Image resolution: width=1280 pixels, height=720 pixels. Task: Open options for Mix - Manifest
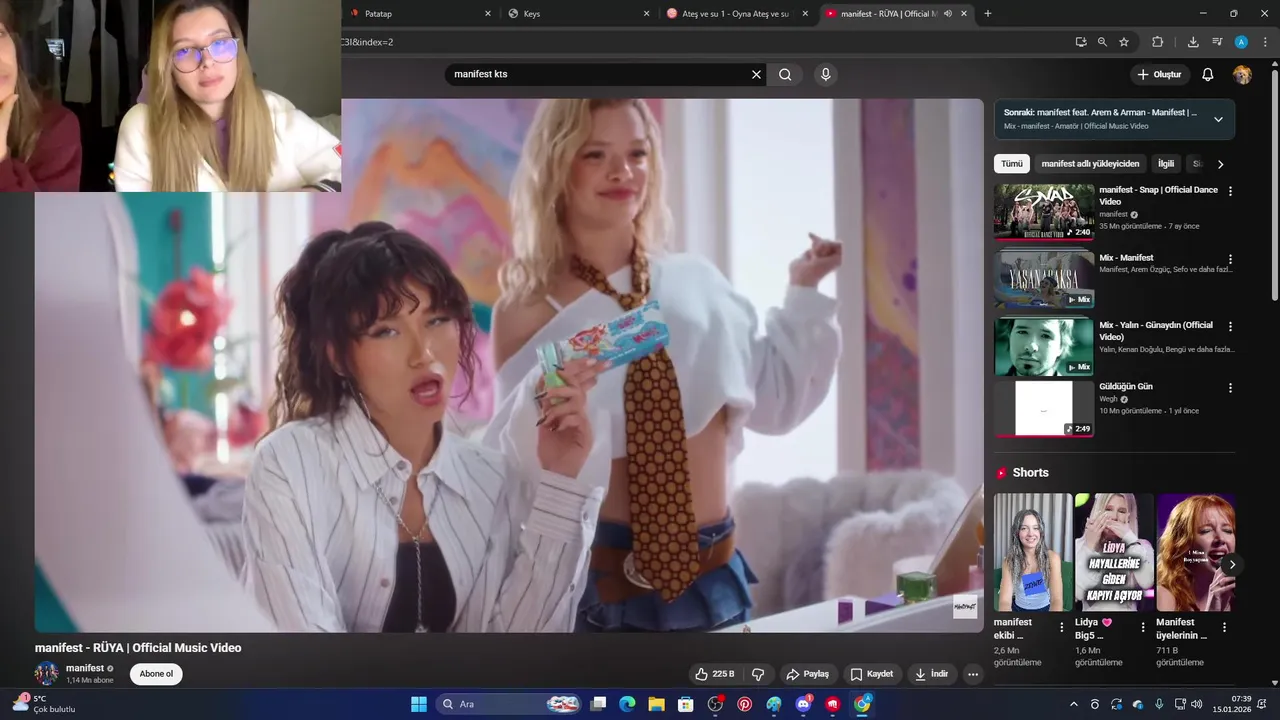pos(1230,259)
